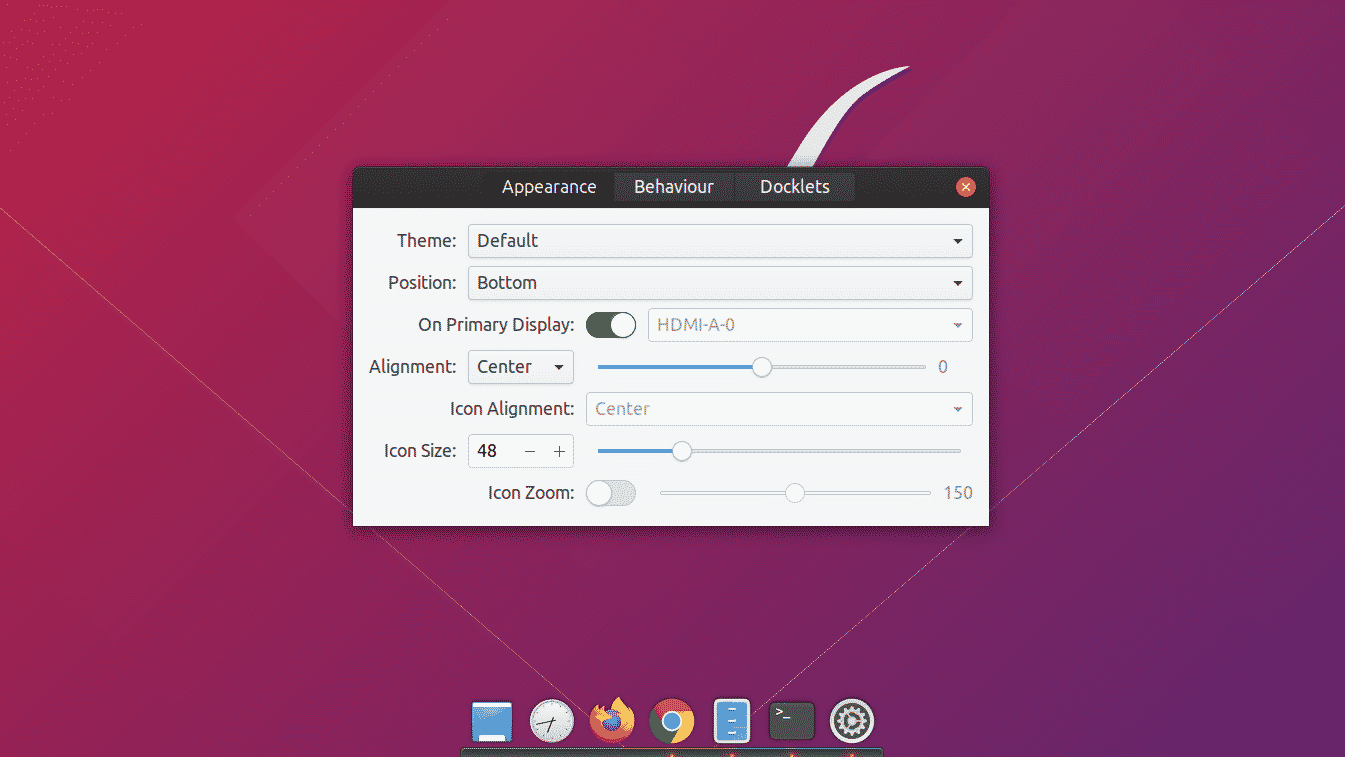Open the Docklets tab
This screenshot has width=1345, height=757.
tap(795, 187)
